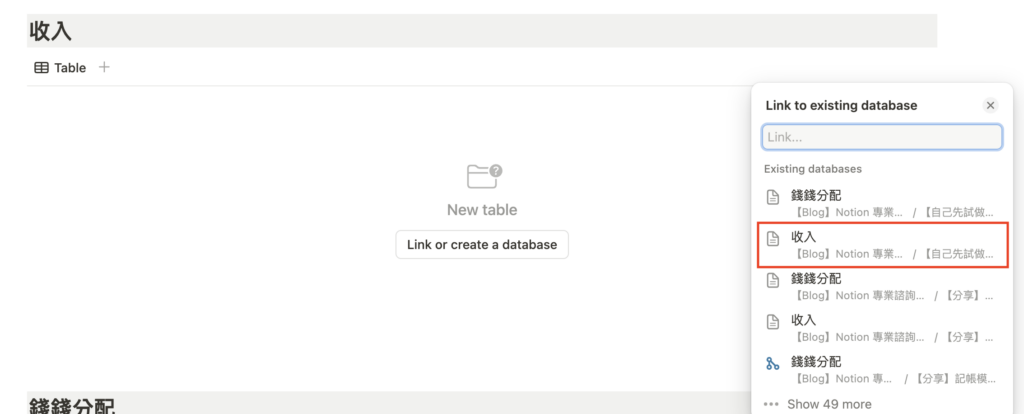1024x414 pixels.
Task: Add a new view with the plus icon
Action: coord(105,68)
